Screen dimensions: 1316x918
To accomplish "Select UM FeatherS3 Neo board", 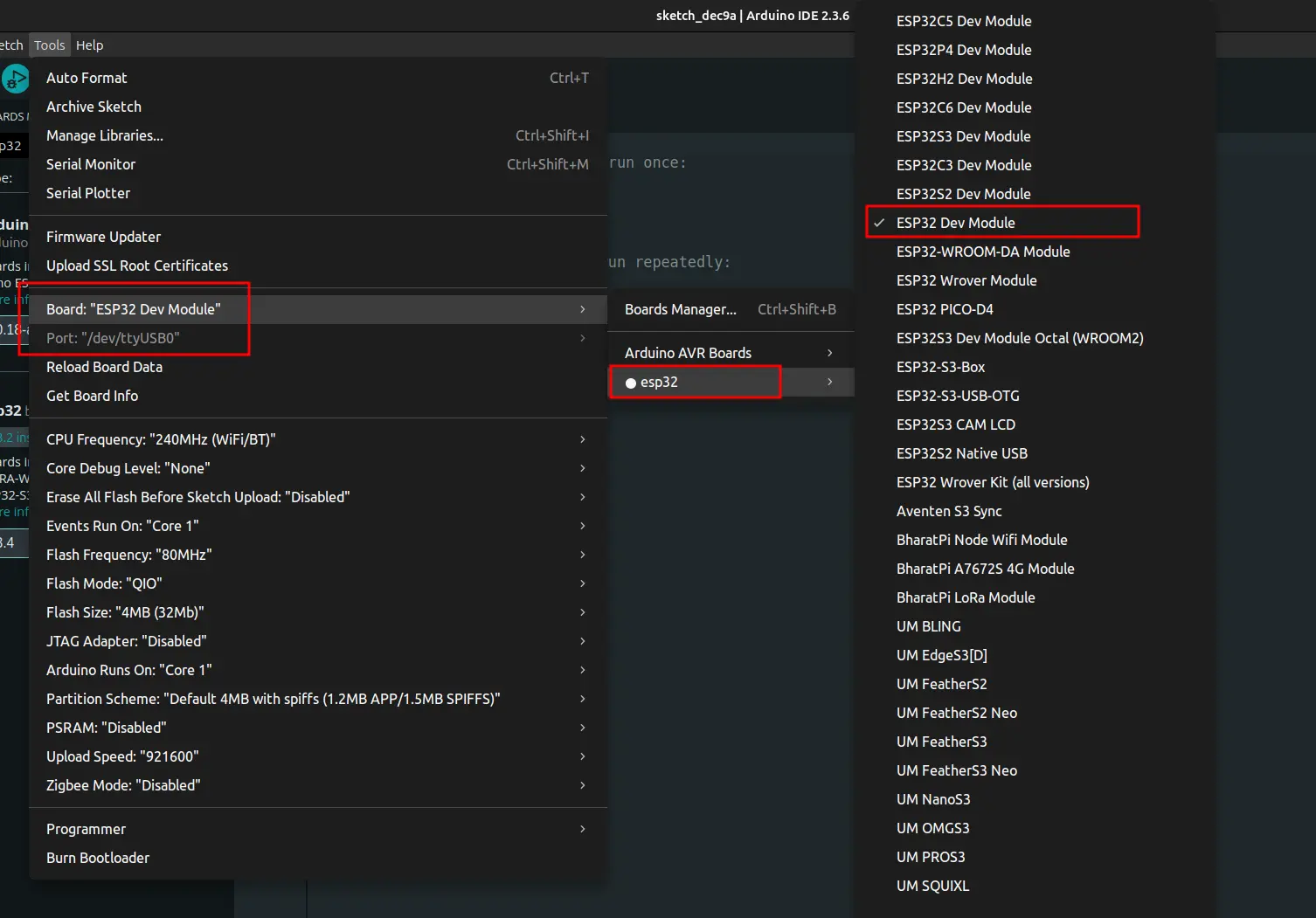I will (x=1035, y=770).
